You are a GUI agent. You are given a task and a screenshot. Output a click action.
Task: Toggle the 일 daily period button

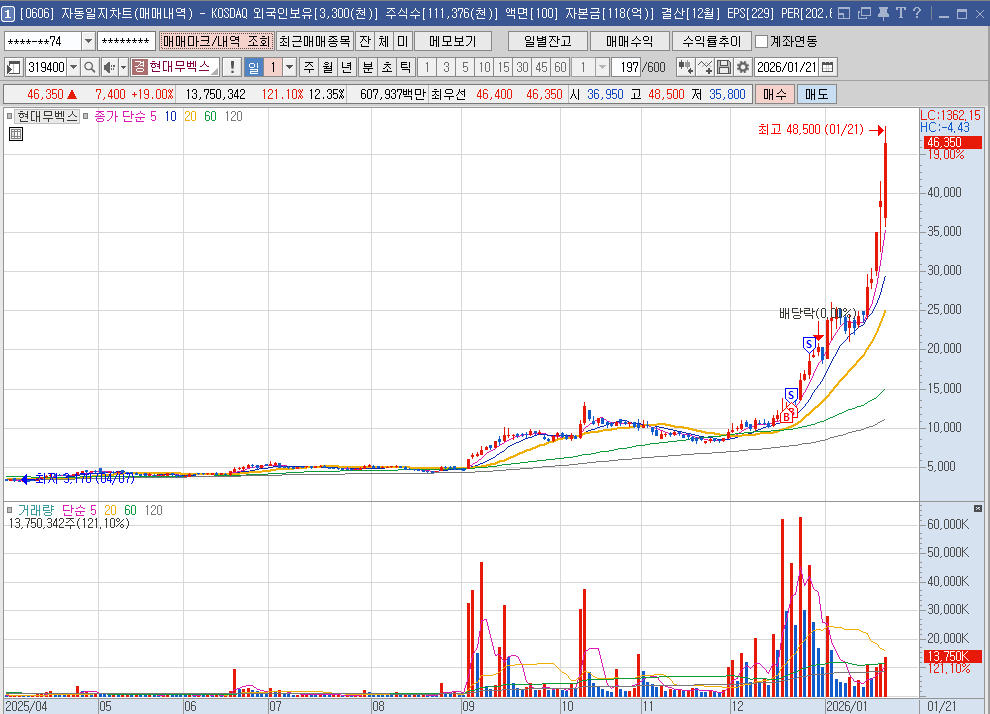[254, 67]
